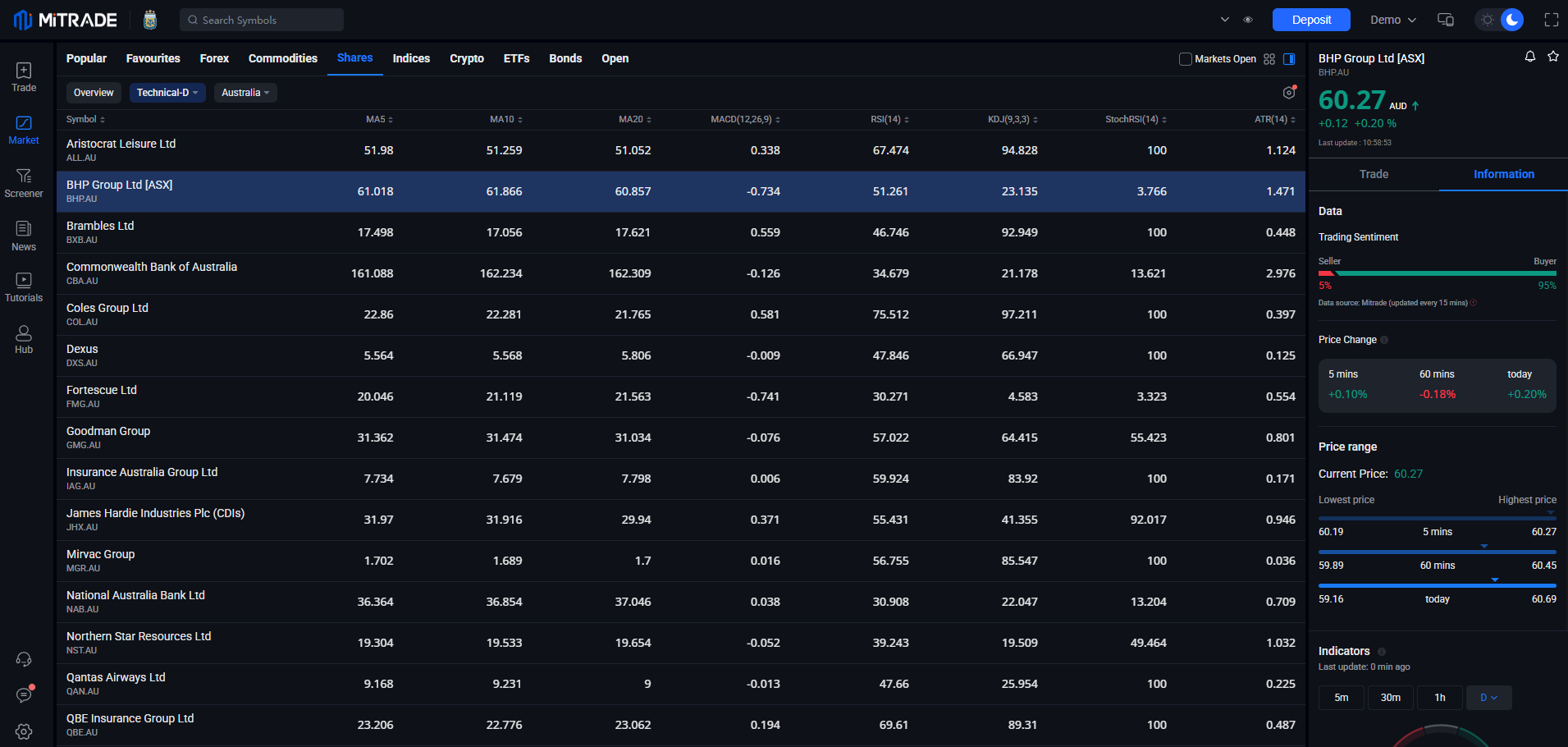
Task: Open the Trade panel tab
Action: [1374, 174]
